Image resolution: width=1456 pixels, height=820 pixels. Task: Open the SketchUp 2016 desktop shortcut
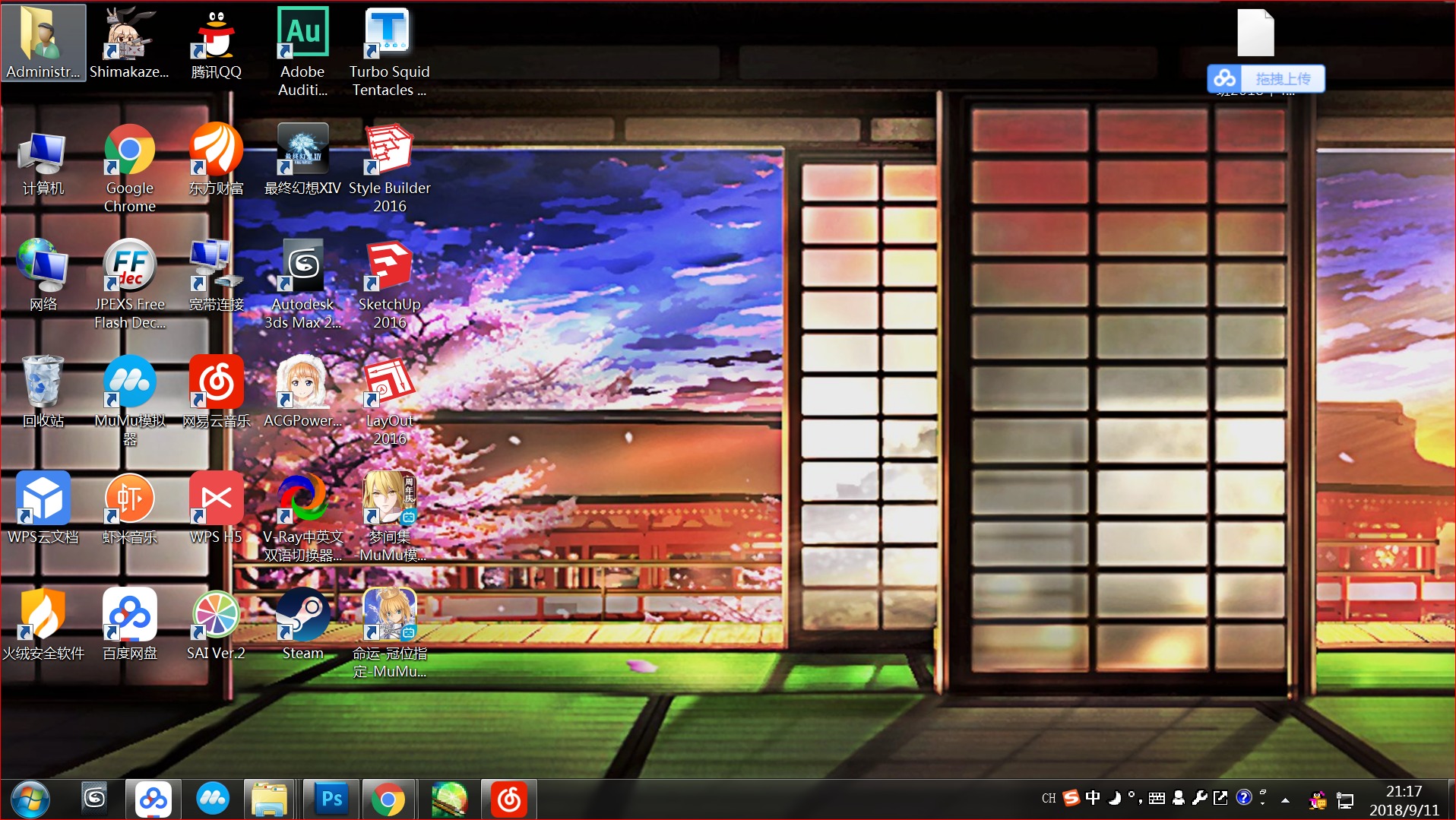point(390,285)
